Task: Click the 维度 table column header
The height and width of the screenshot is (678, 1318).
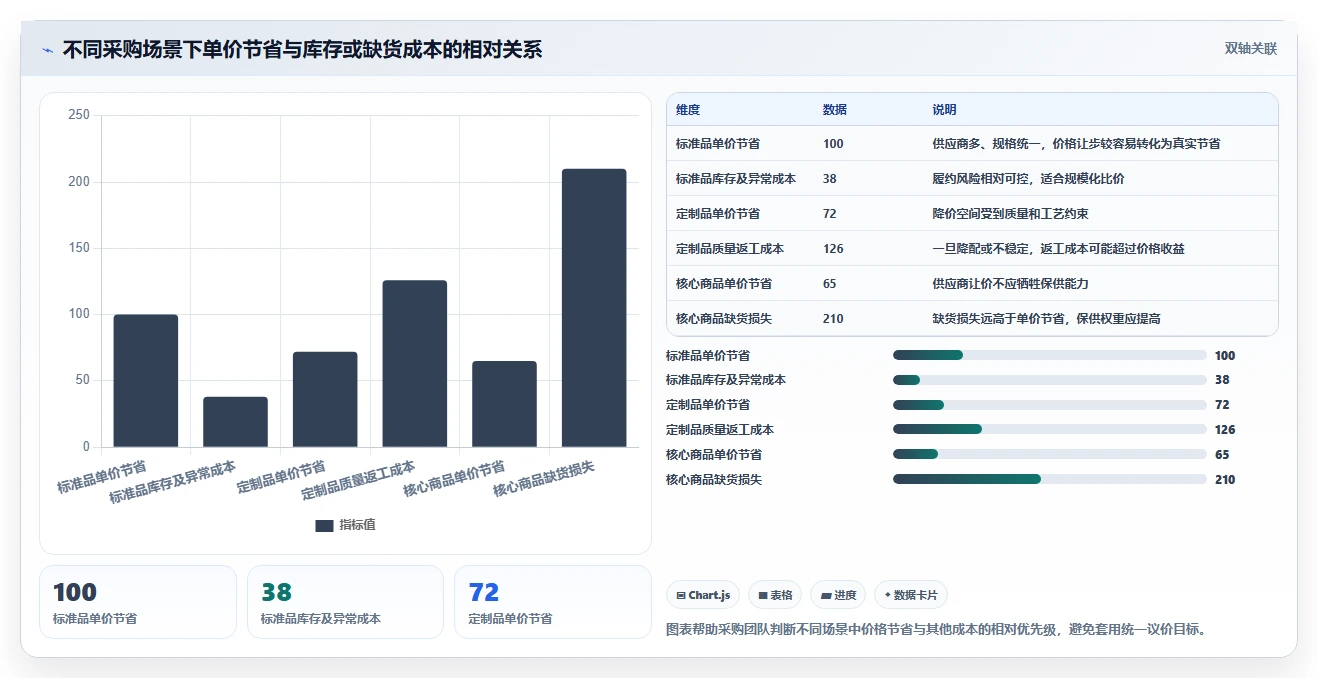Action: 688,110
